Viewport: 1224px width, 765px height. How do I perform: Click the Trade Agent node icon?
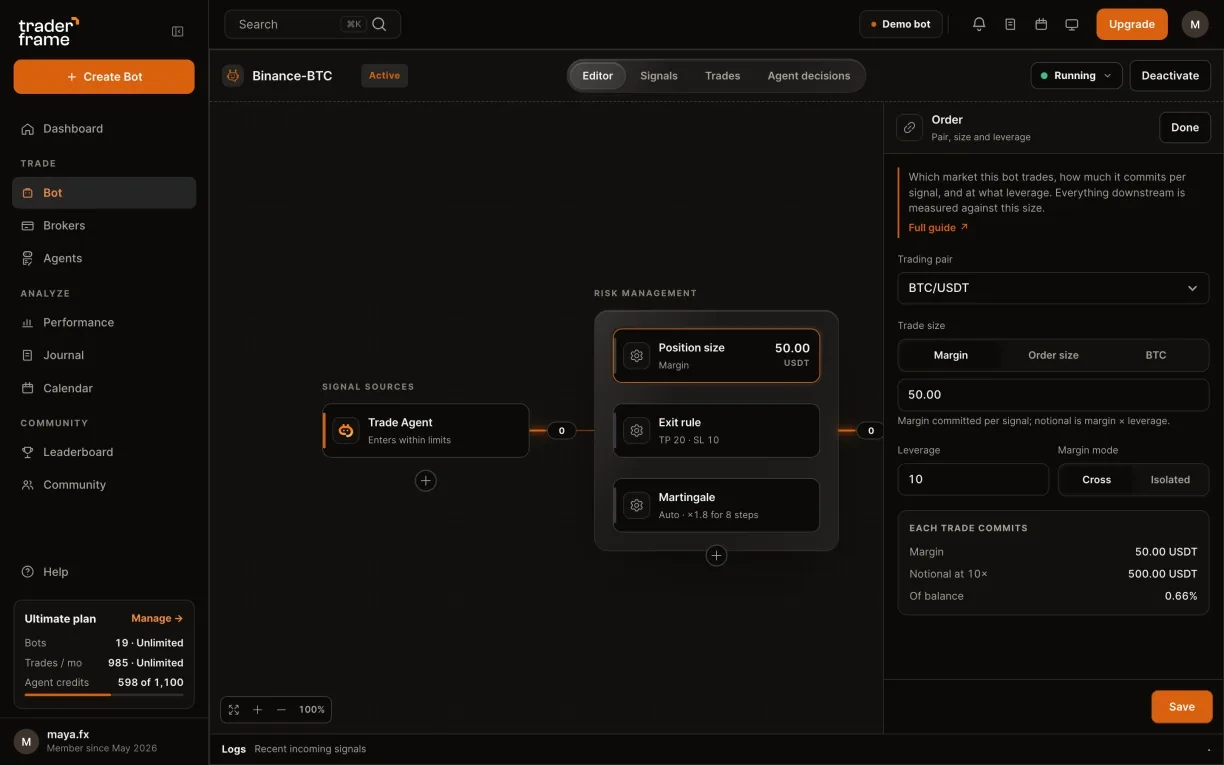[346, 430]
